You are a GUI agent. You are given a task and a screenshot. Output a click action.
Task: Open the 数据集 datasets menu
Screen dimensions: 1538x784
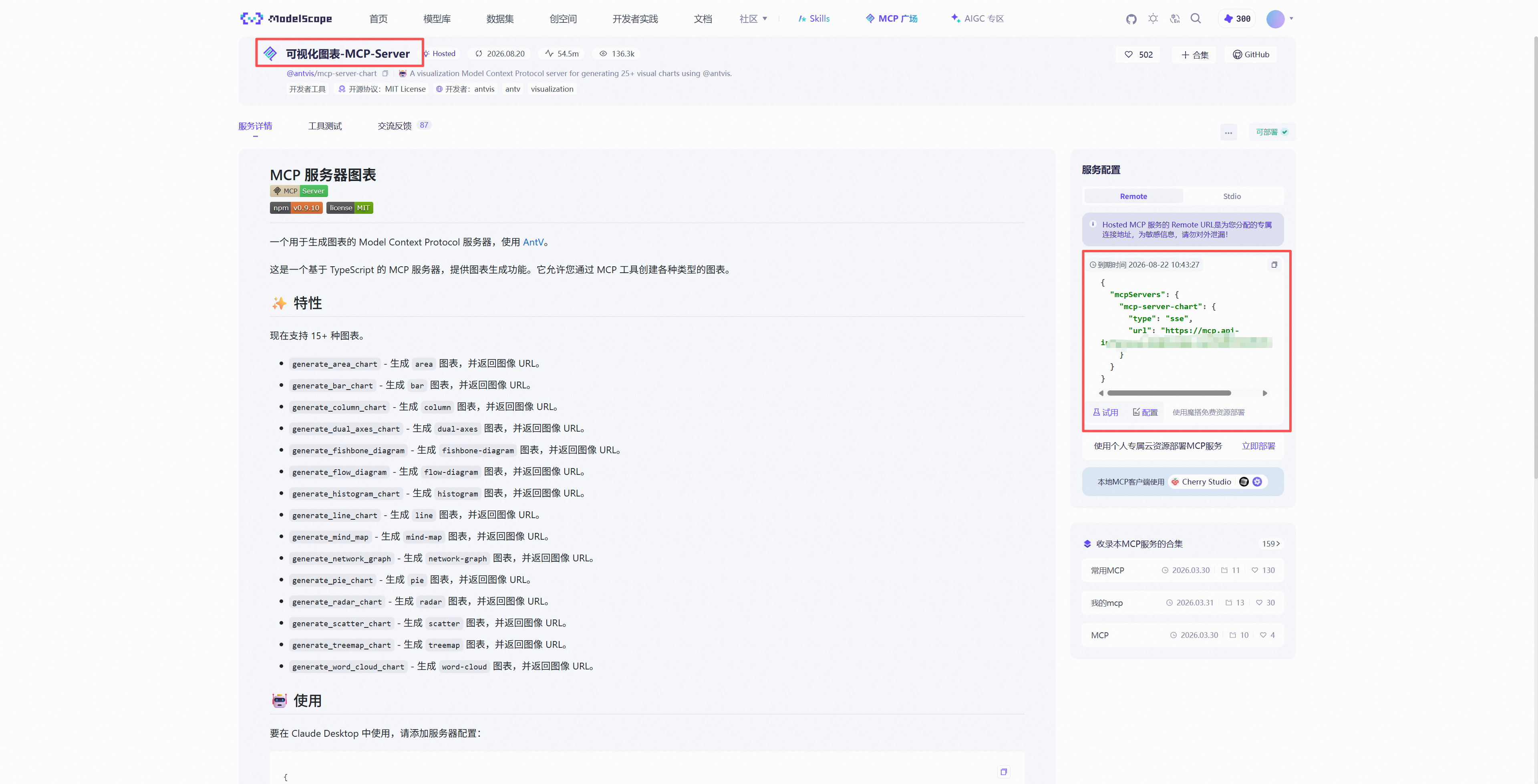[x=500, y=18]
